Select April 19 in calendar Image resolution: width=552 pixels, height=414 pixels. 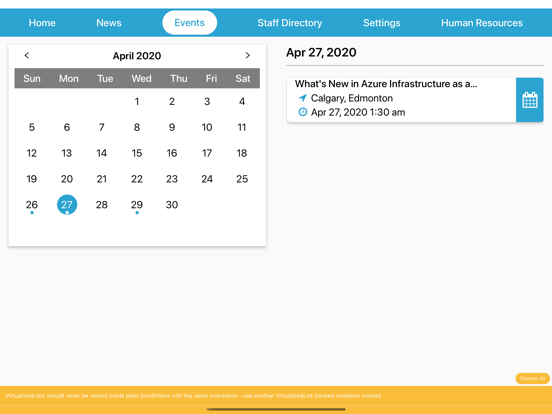32,179
